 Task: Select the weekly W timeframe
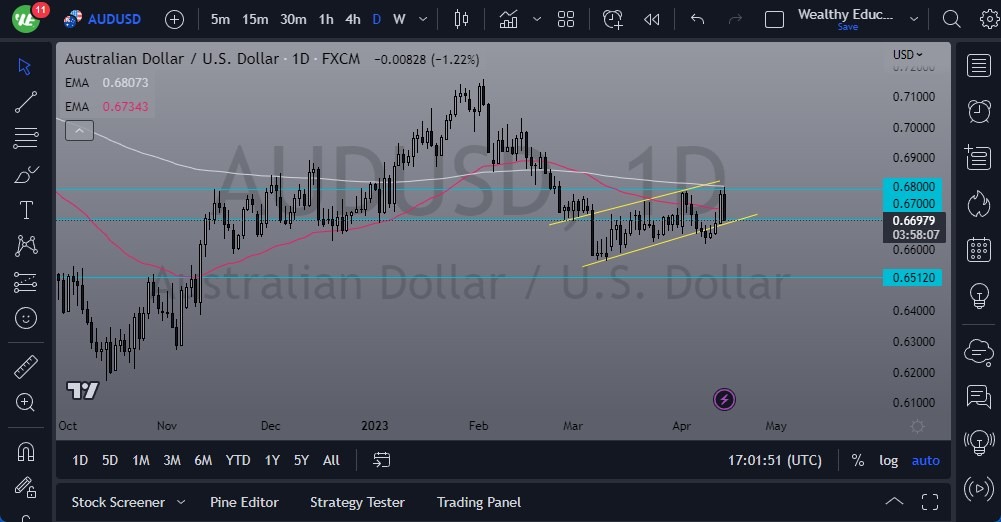coord(400,20)
